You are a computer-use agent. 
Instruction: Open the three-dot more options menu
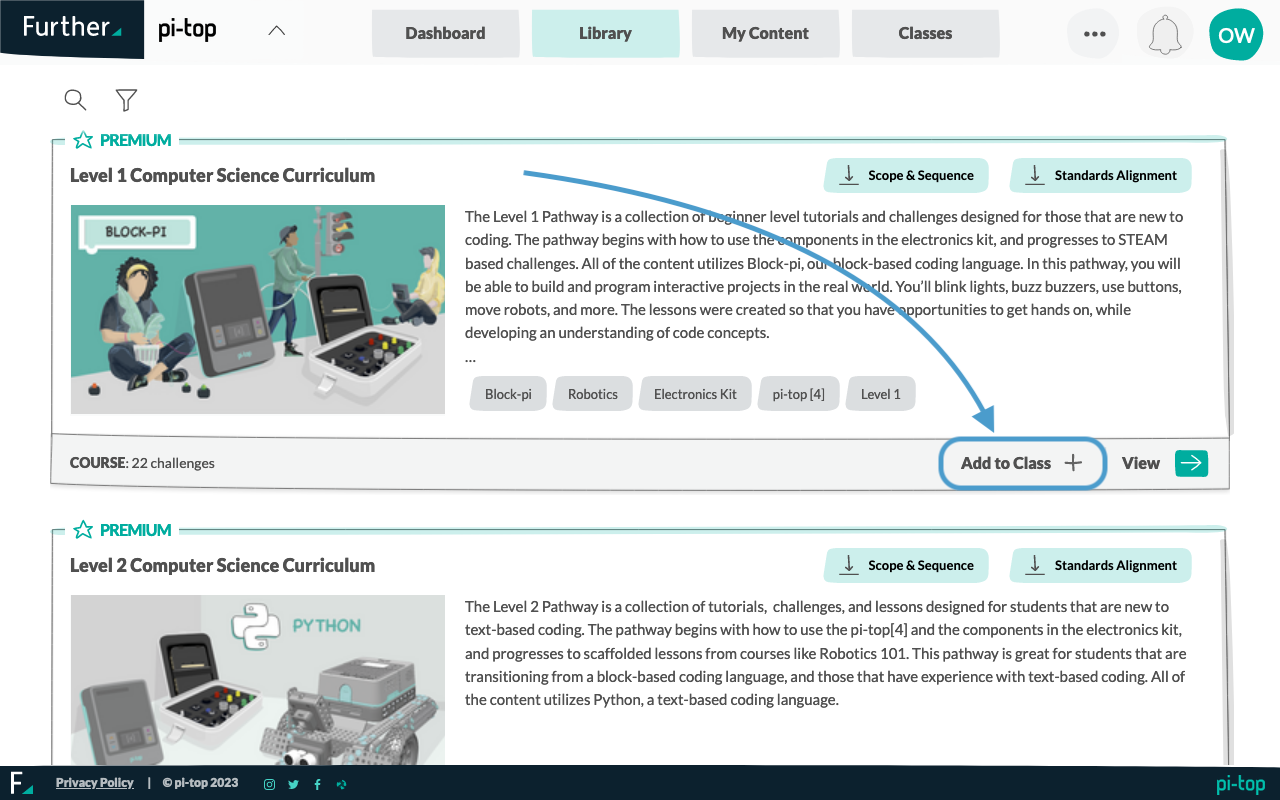(x=1095, y=34)
